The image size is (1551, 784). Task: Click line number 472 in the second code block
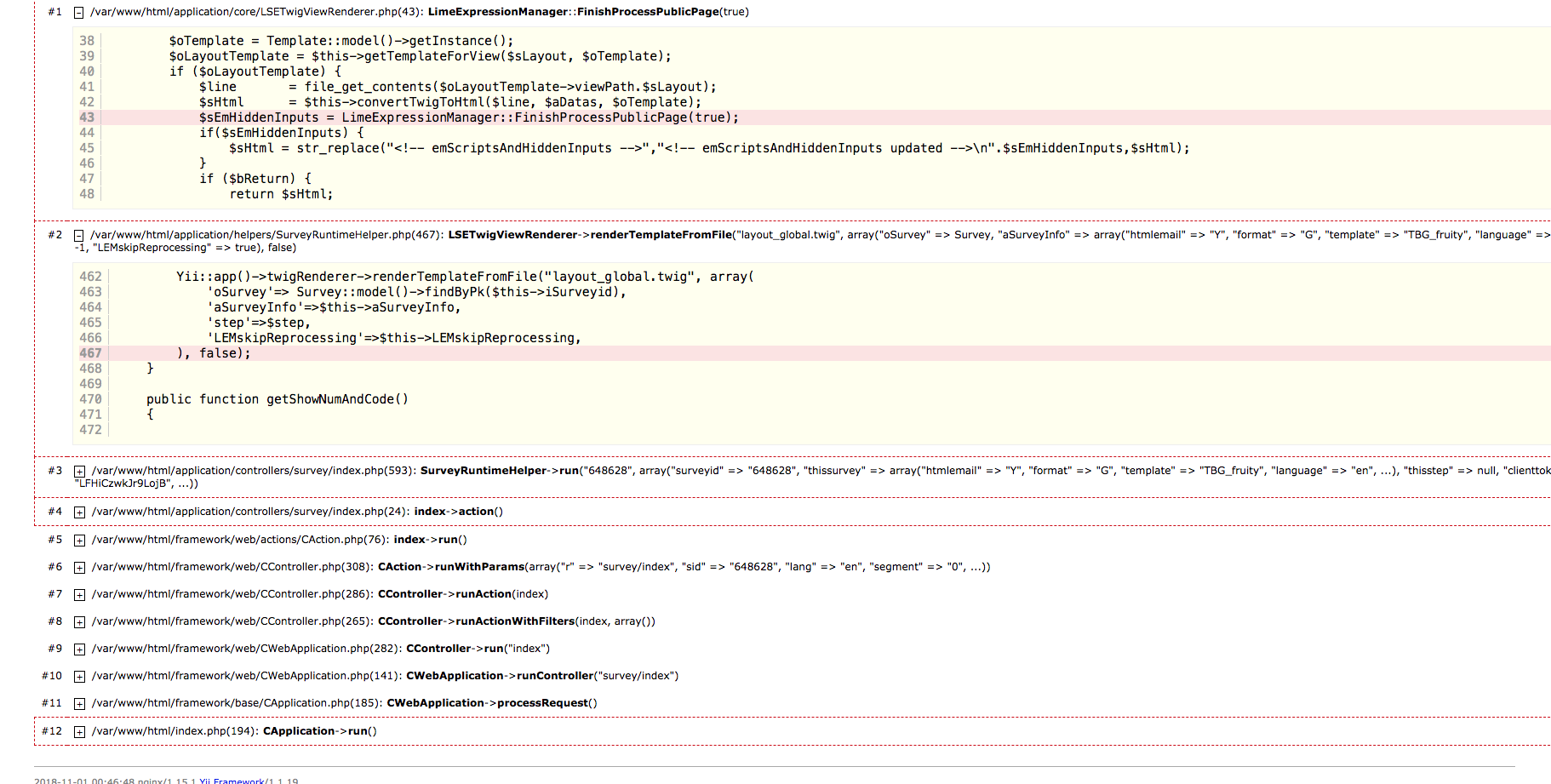(90, 430)
